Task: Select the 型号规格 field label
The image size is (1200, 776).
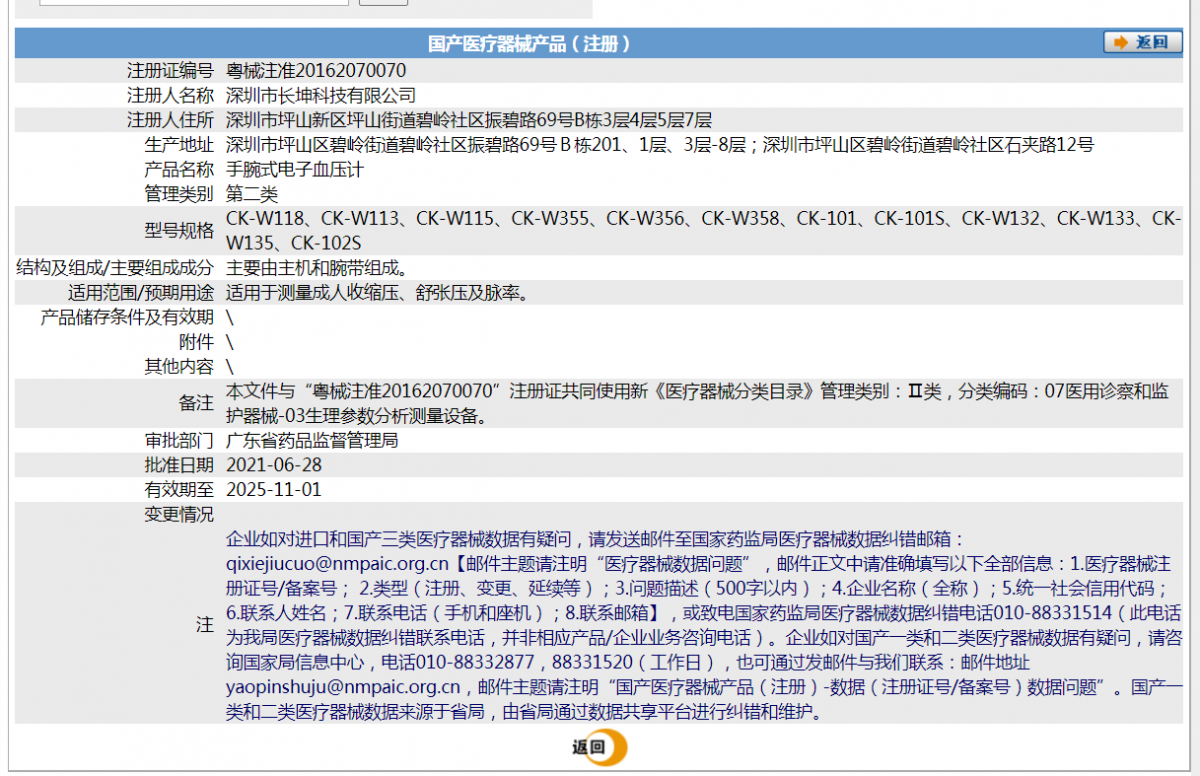Action: (x=179, y=231)
